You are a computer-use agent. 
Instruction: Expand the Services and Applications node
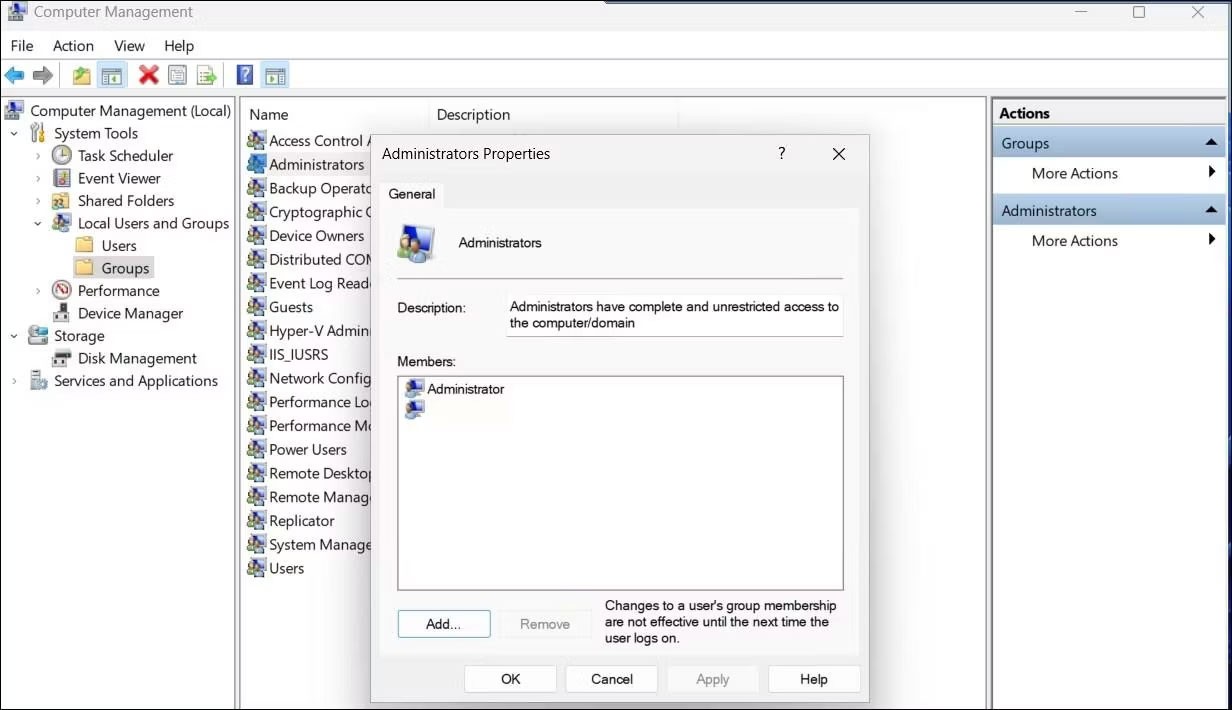14,381
